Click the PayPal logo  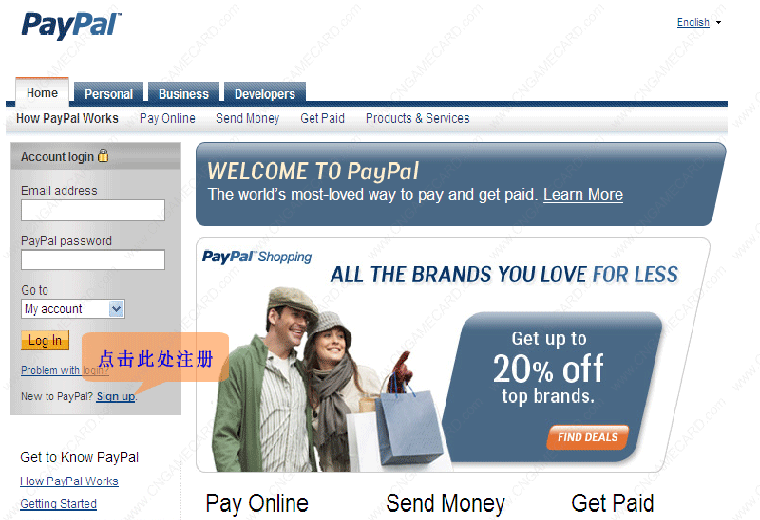pos(71,25)
